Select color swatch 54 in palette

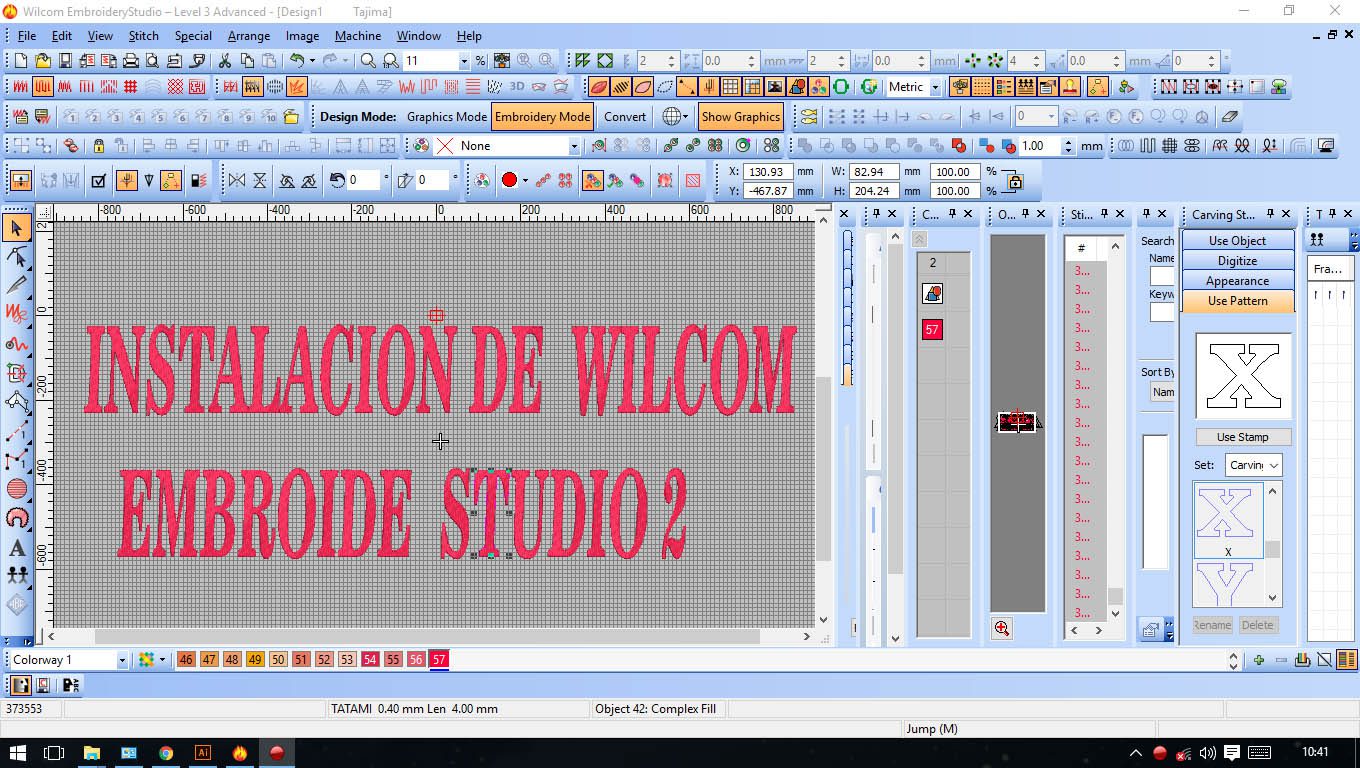click(x=370, y=660)
